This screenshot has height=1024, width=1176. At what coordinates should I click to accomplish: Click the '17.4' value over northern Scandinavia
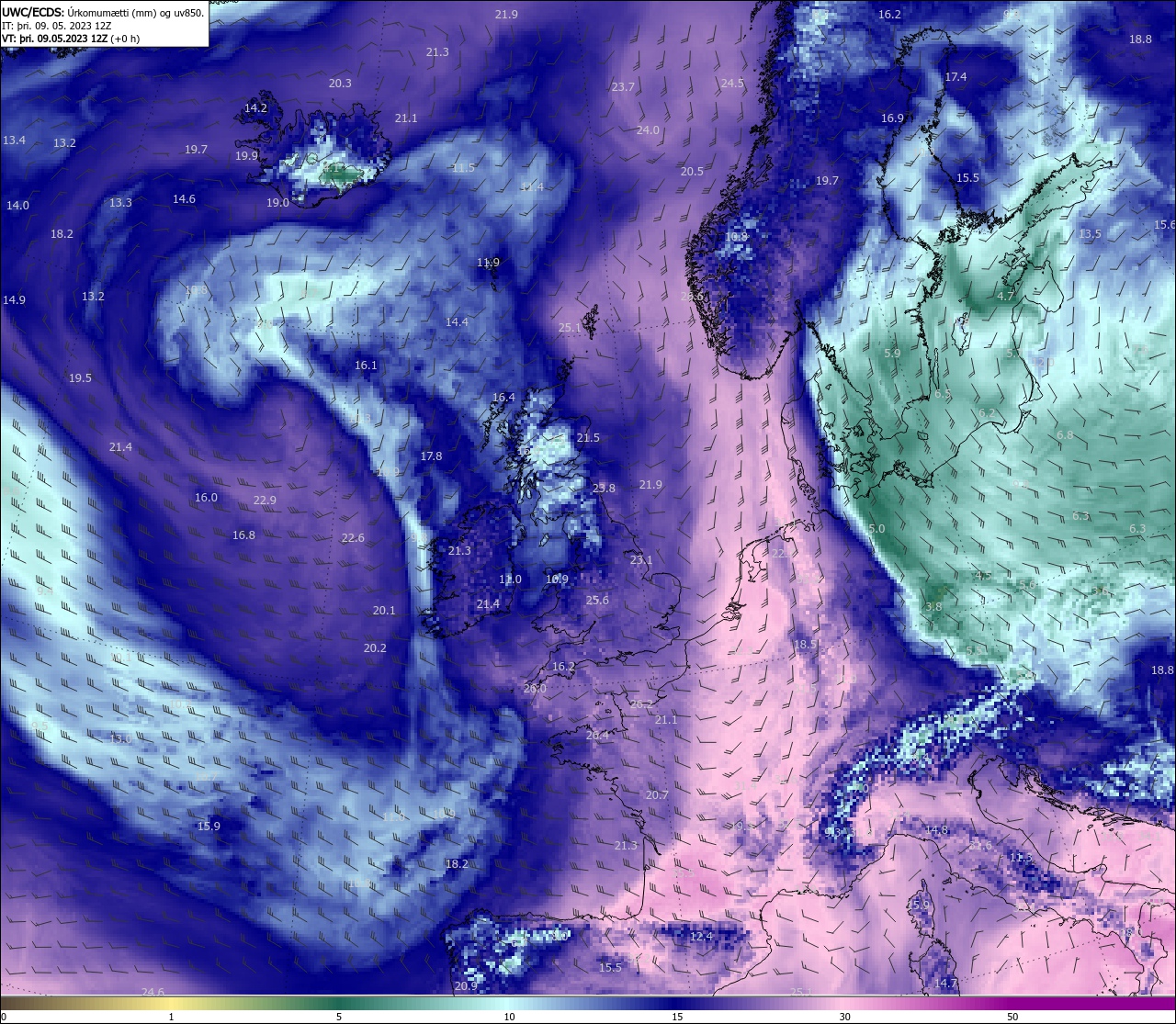(955, 77)
